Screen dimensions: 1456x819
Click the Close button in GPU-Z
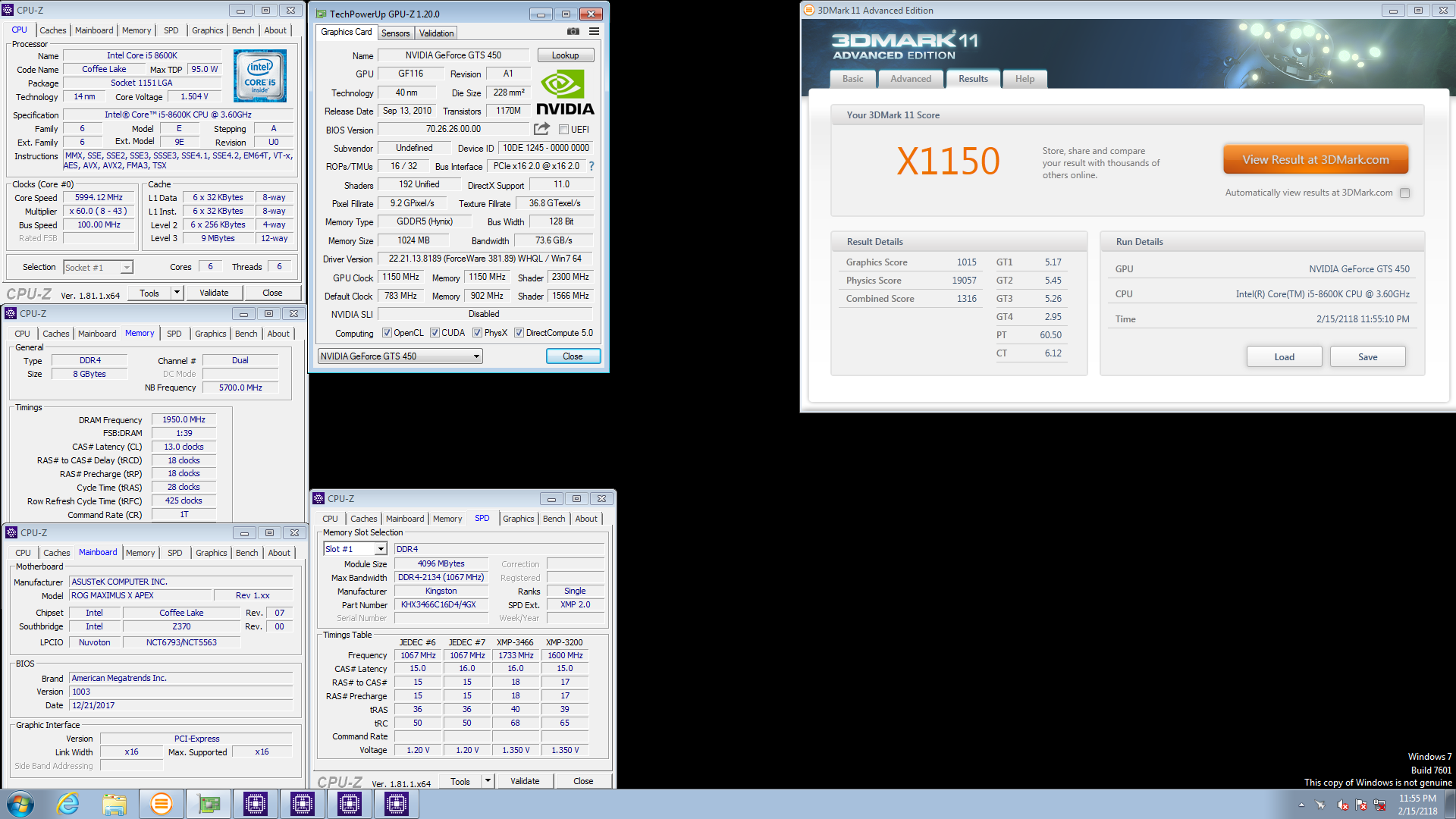click(x=573, y=356)
